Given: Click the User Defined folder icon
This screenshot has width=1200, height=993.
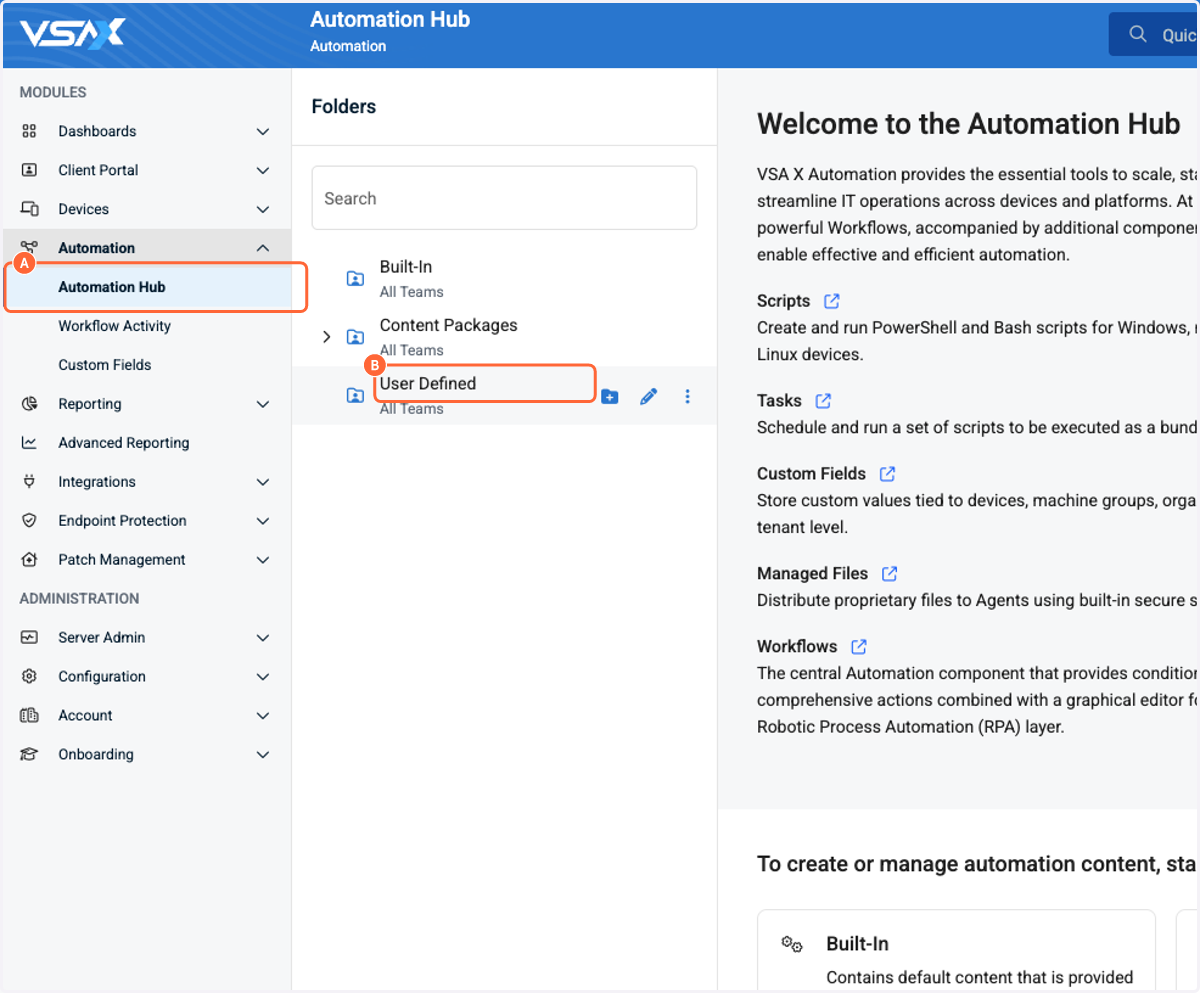Looking at the screenshot, I should (x=355, y=395).
